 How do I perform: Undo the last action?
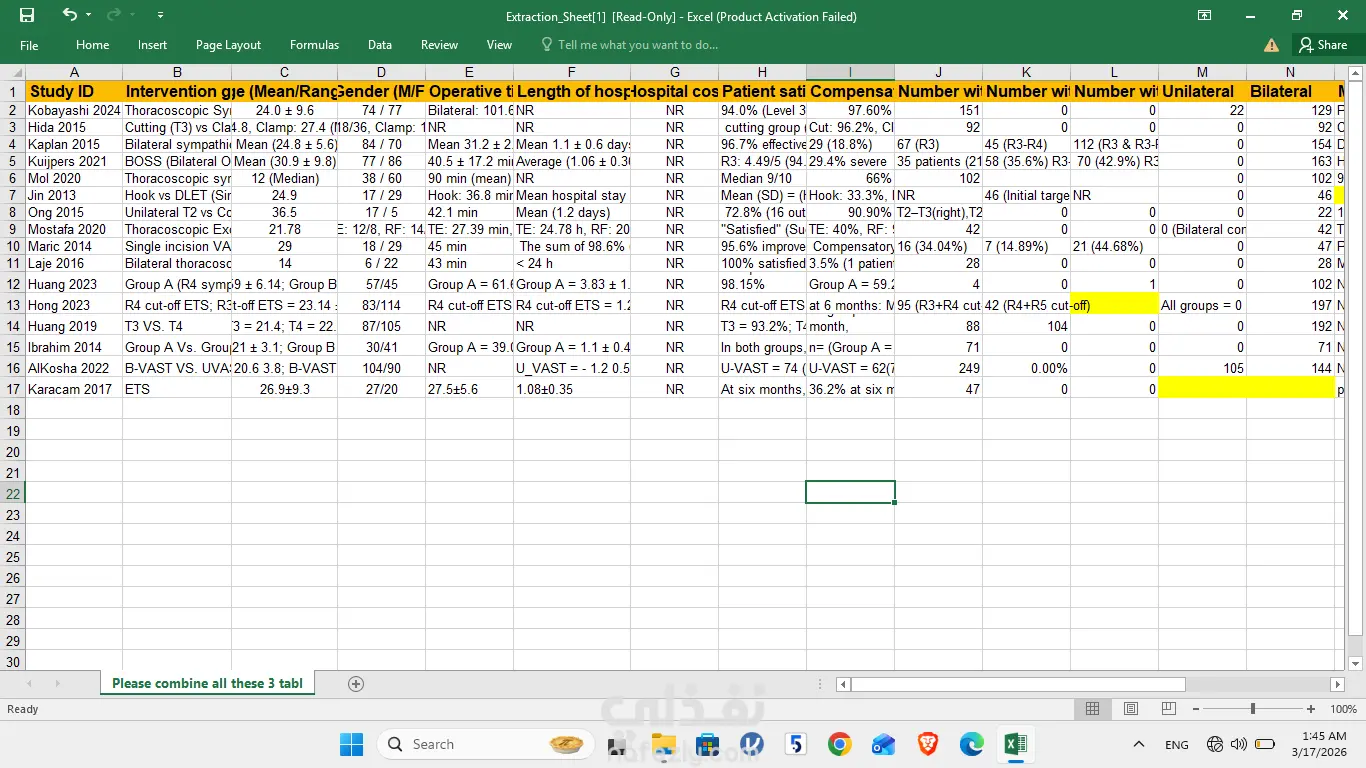coord(69,15)
